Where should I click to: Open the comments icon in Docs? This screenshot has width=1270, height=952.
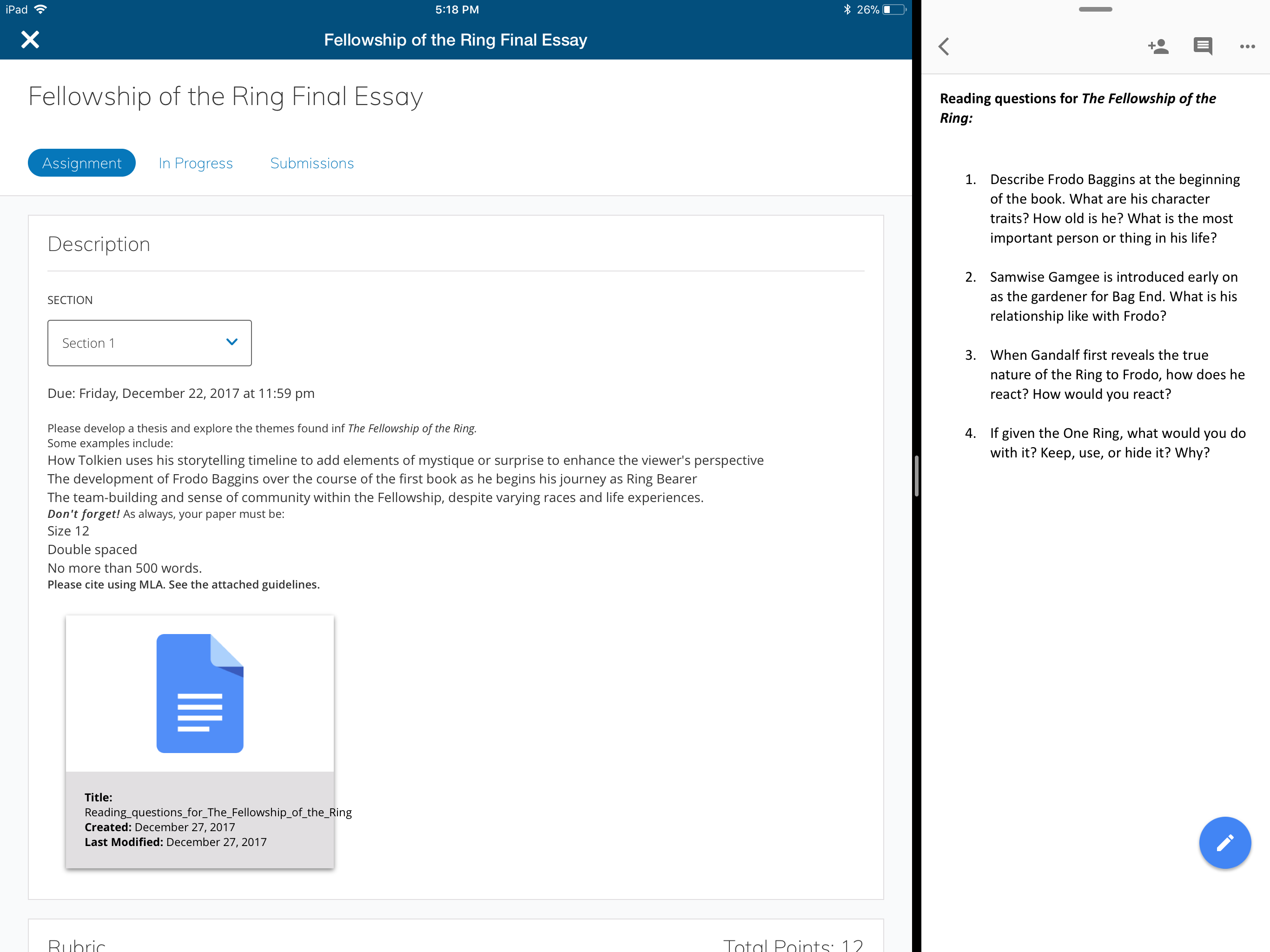pos(1202,46)
